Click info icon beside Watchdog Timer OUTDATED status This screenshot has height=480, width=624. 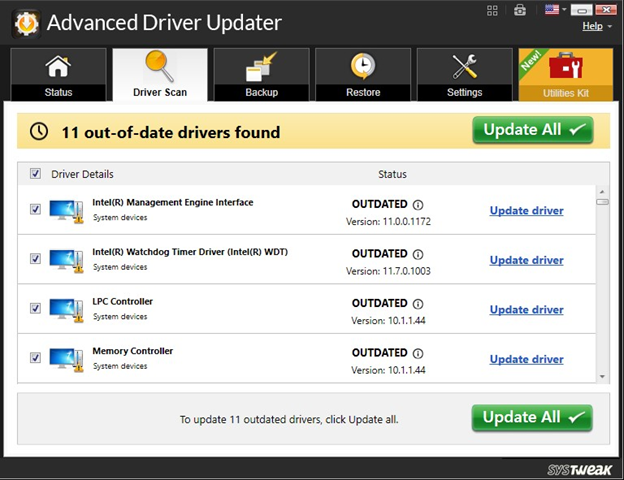(418, 255)
